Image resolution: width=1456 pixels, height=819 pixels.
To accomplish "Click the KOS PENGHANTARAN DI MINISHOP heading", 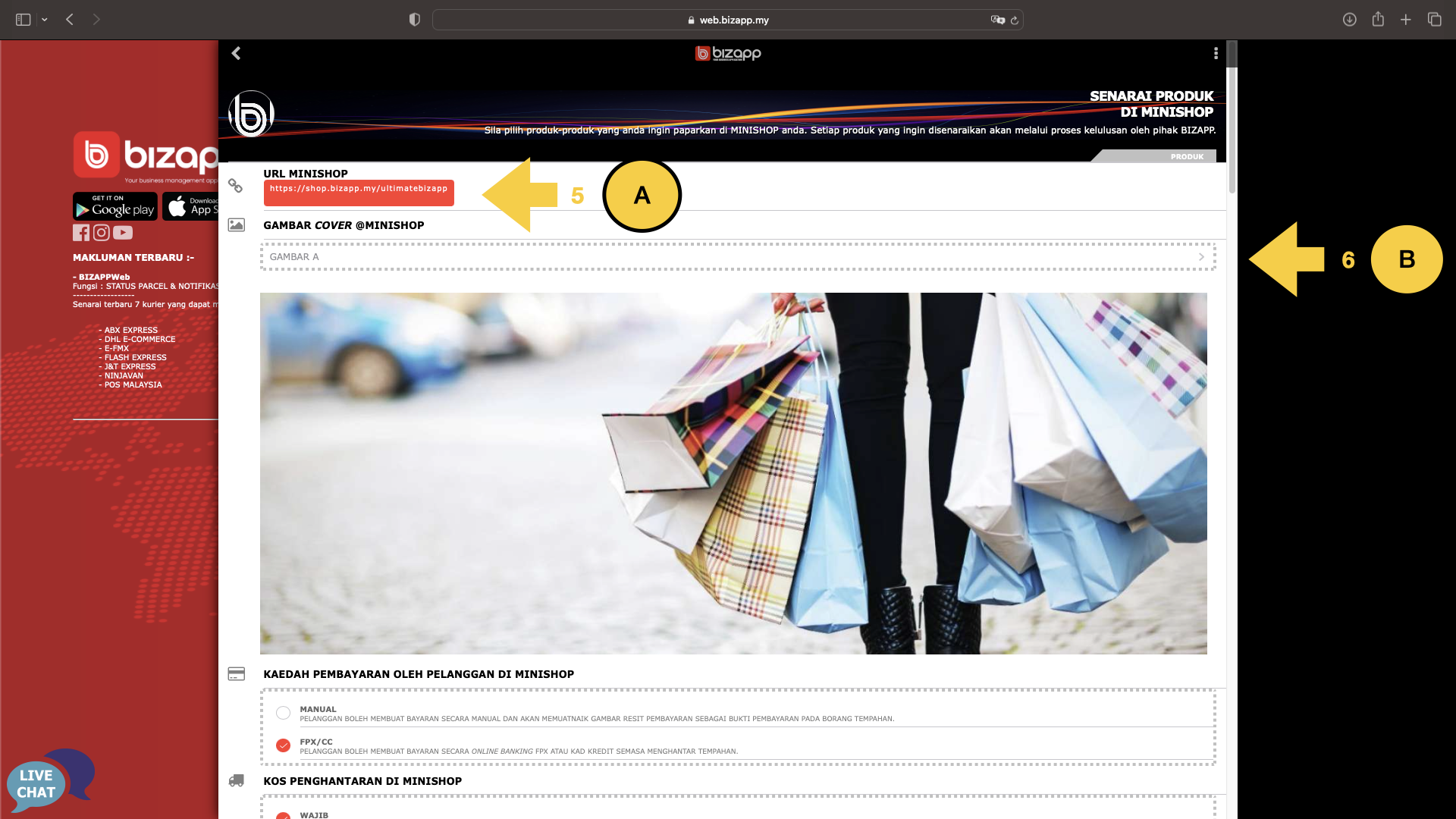I will click(362, 781).
